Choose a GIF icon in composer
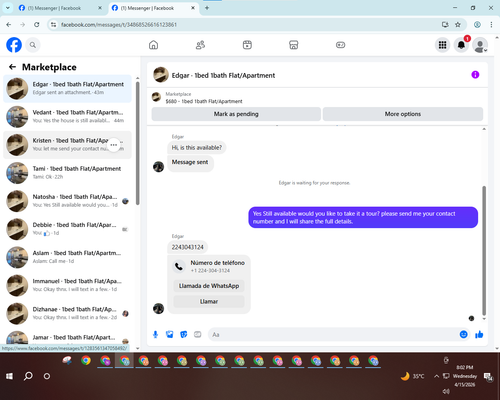 click(198, 334)
